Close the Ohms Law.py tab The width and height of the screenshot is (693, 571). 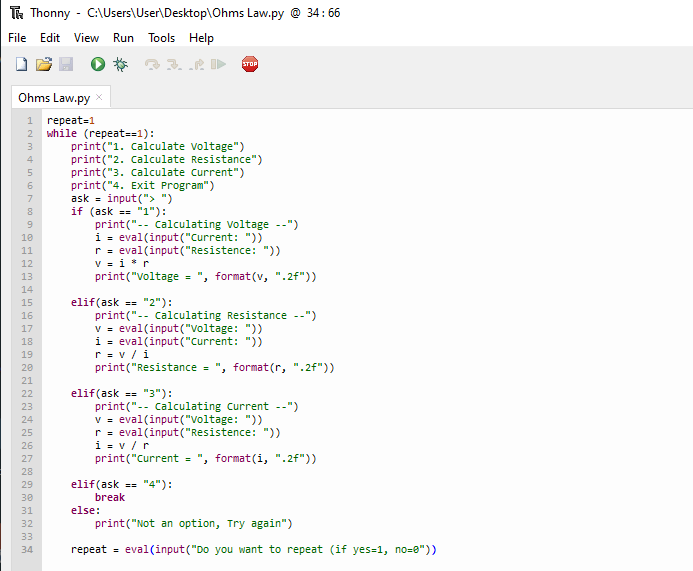click(x=99, y=97)
